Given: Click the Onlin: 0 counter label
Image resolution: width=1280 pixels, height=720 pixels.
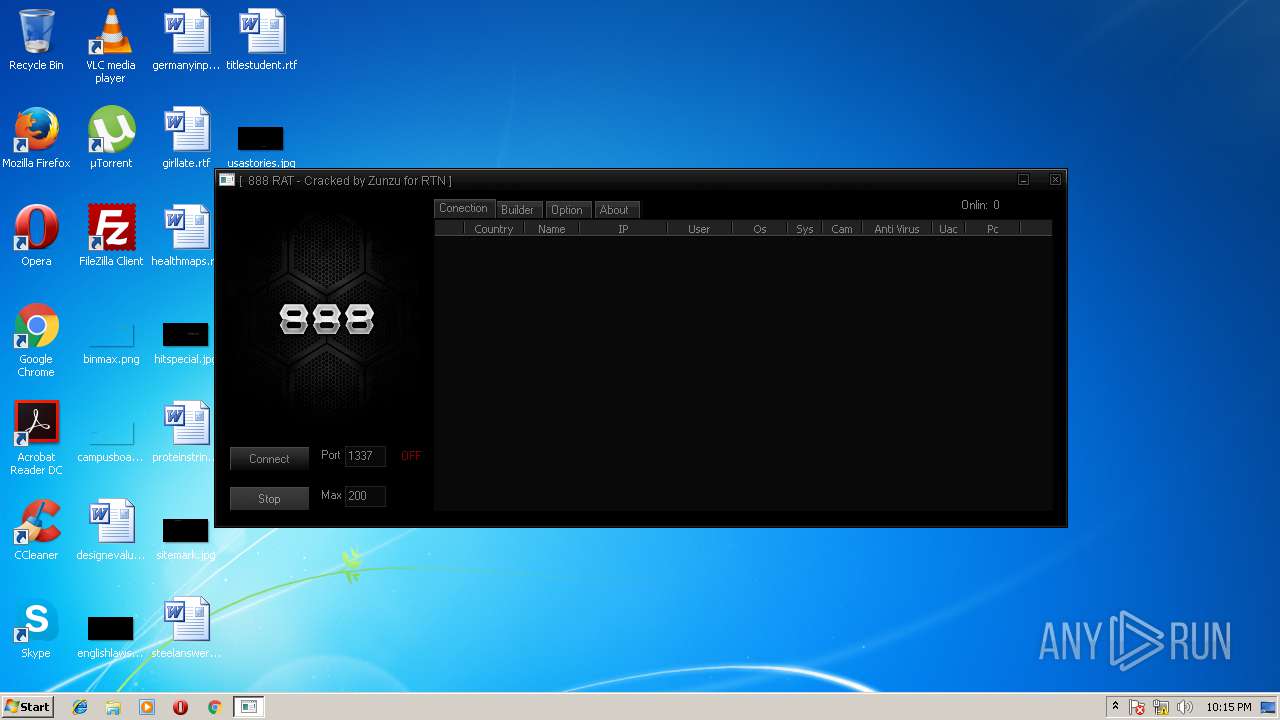Looking at the screenshot, I should (980, 205).
